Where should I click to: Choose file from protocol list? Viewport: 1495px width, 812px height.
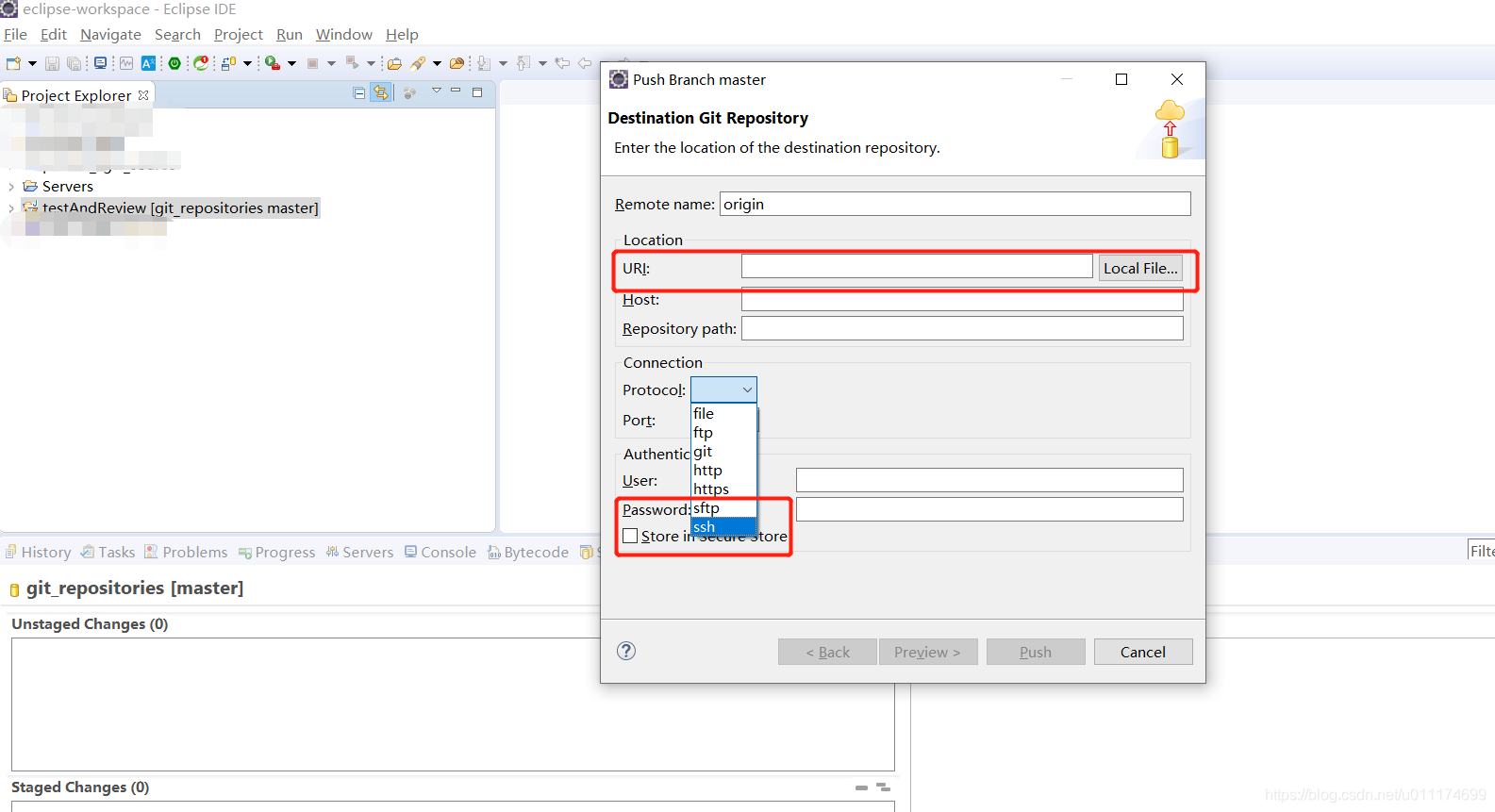click(x=723, y=413)
